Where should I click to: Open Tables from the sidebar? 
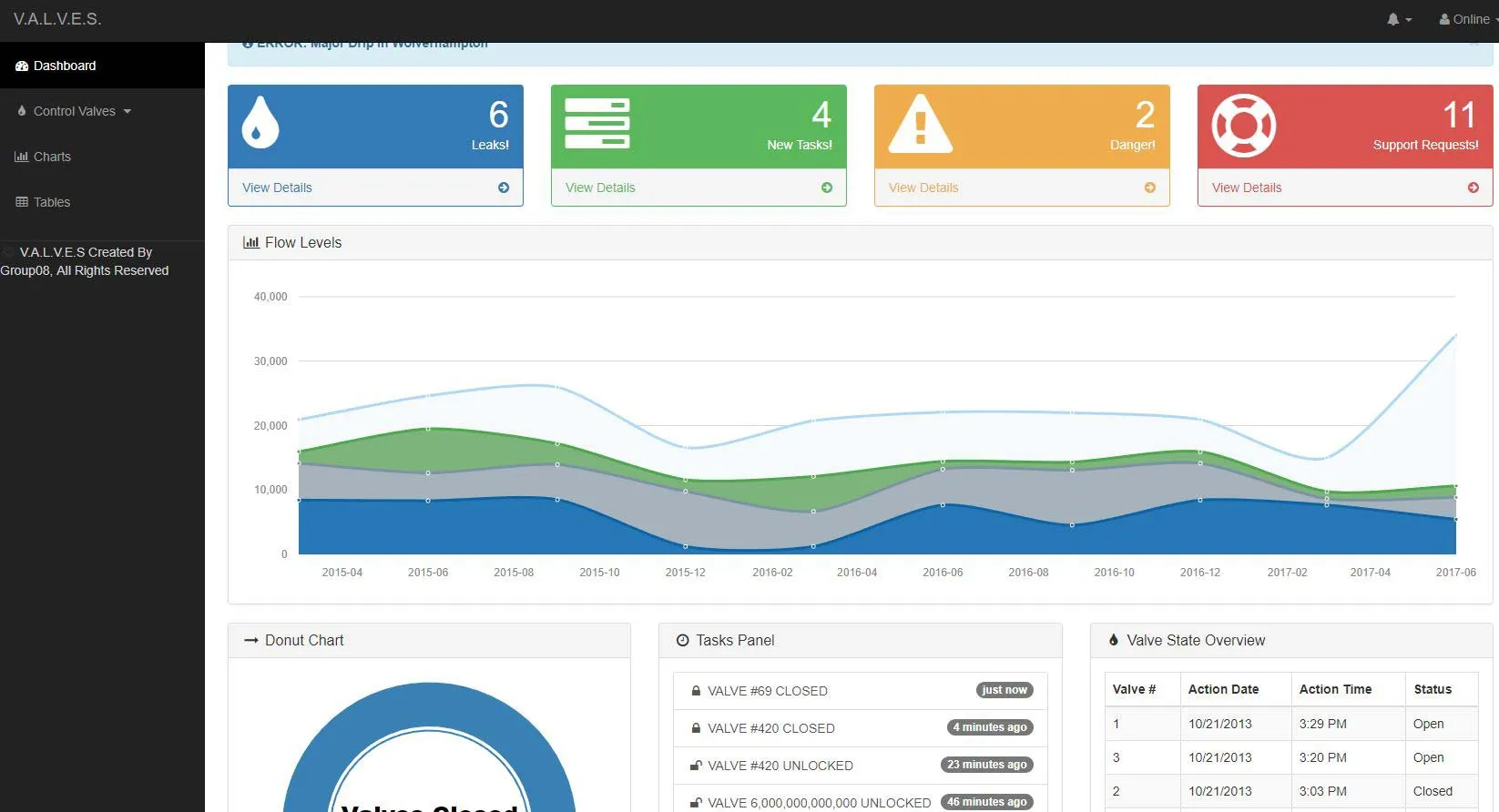[52, 202]
